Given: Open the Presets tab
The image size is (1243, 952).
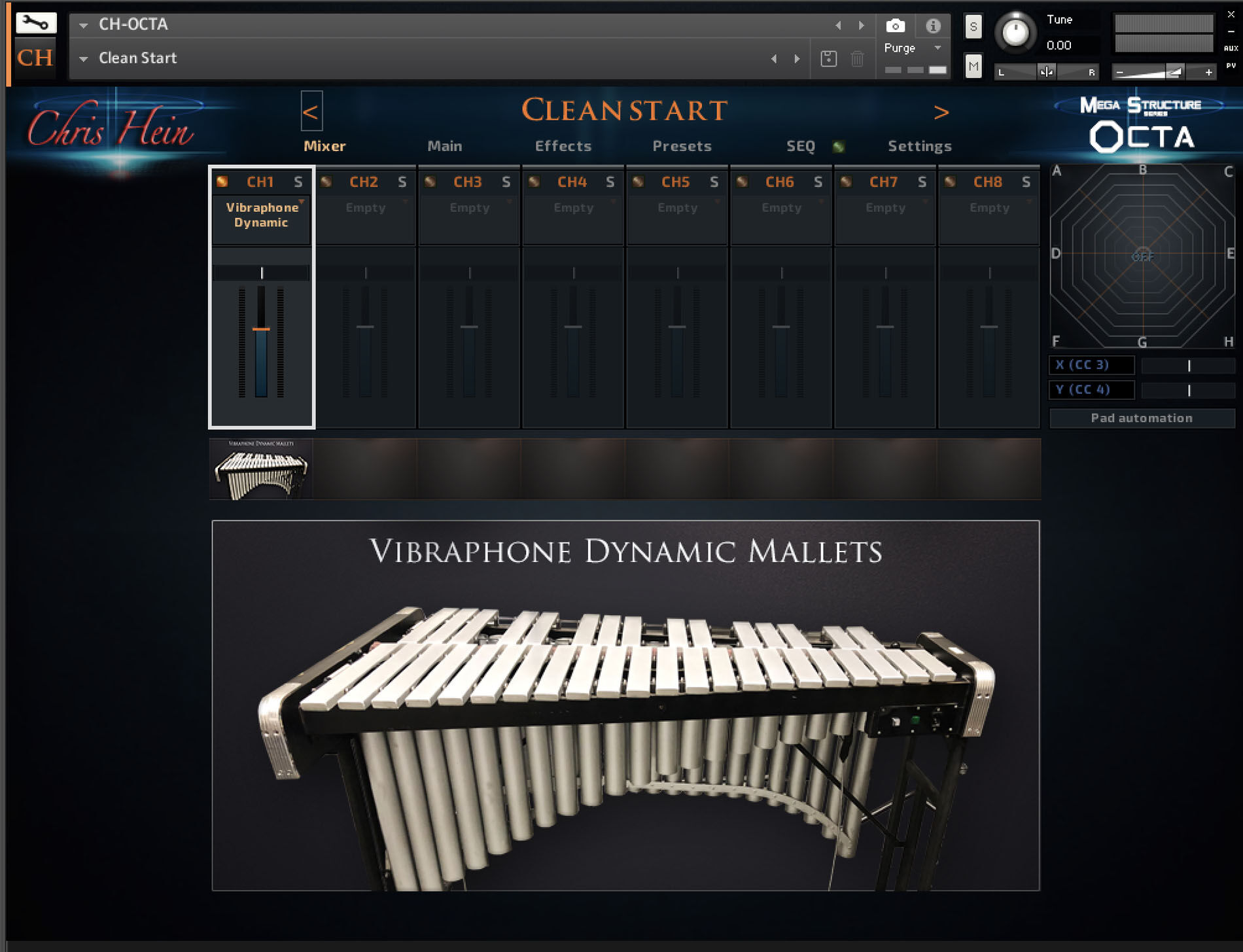Looking at the screenshot, I should tap(682, 146).
